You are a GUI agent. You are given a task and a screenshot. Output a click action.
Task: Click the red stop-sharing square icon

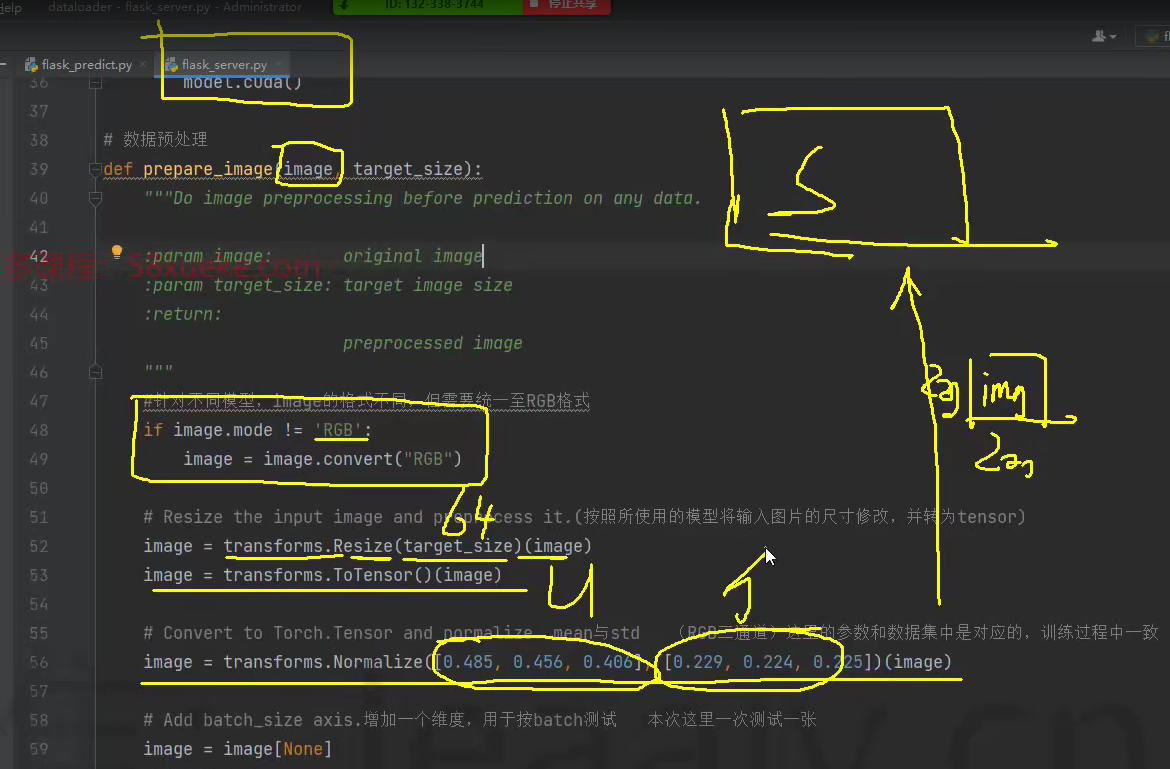(535, 5)
